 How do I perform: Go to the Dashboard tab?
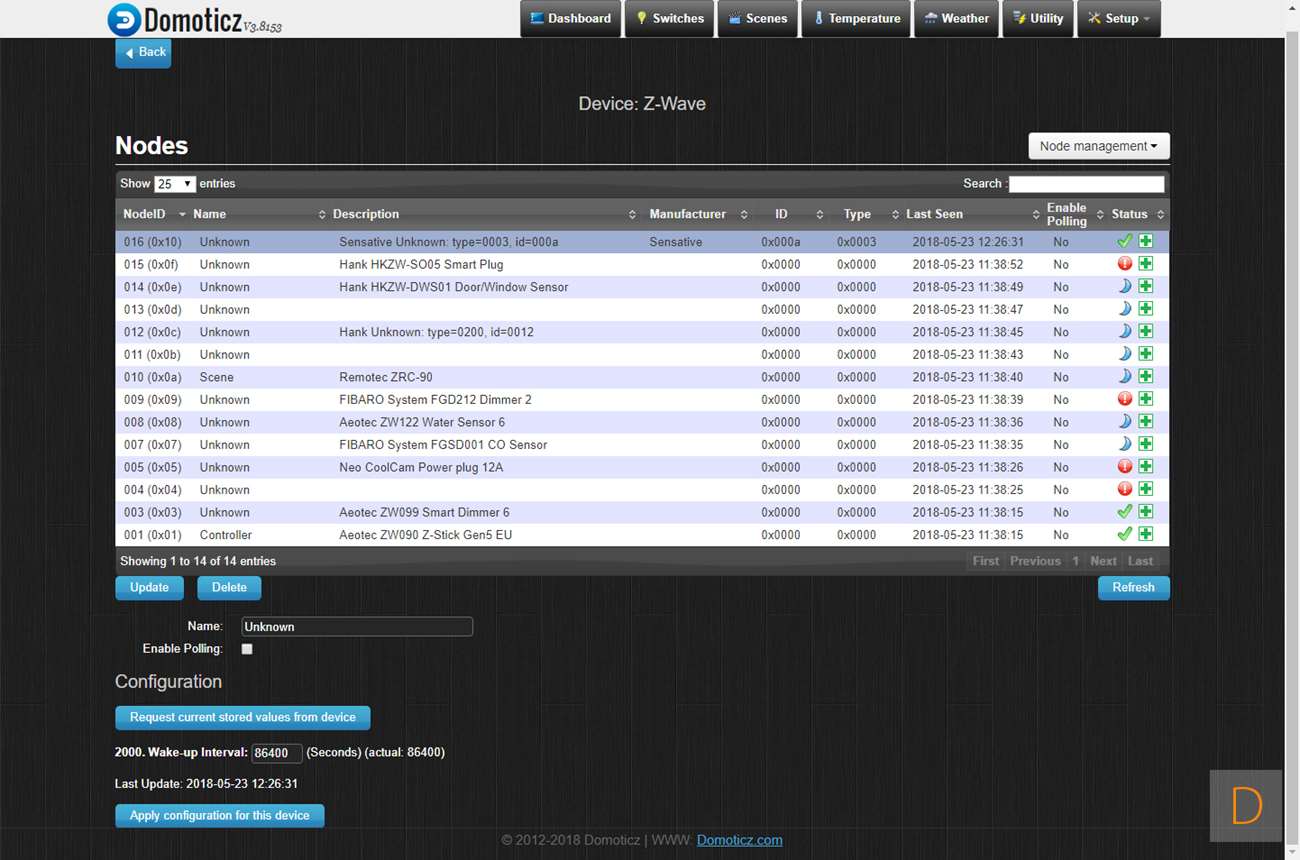click(570, 19)
